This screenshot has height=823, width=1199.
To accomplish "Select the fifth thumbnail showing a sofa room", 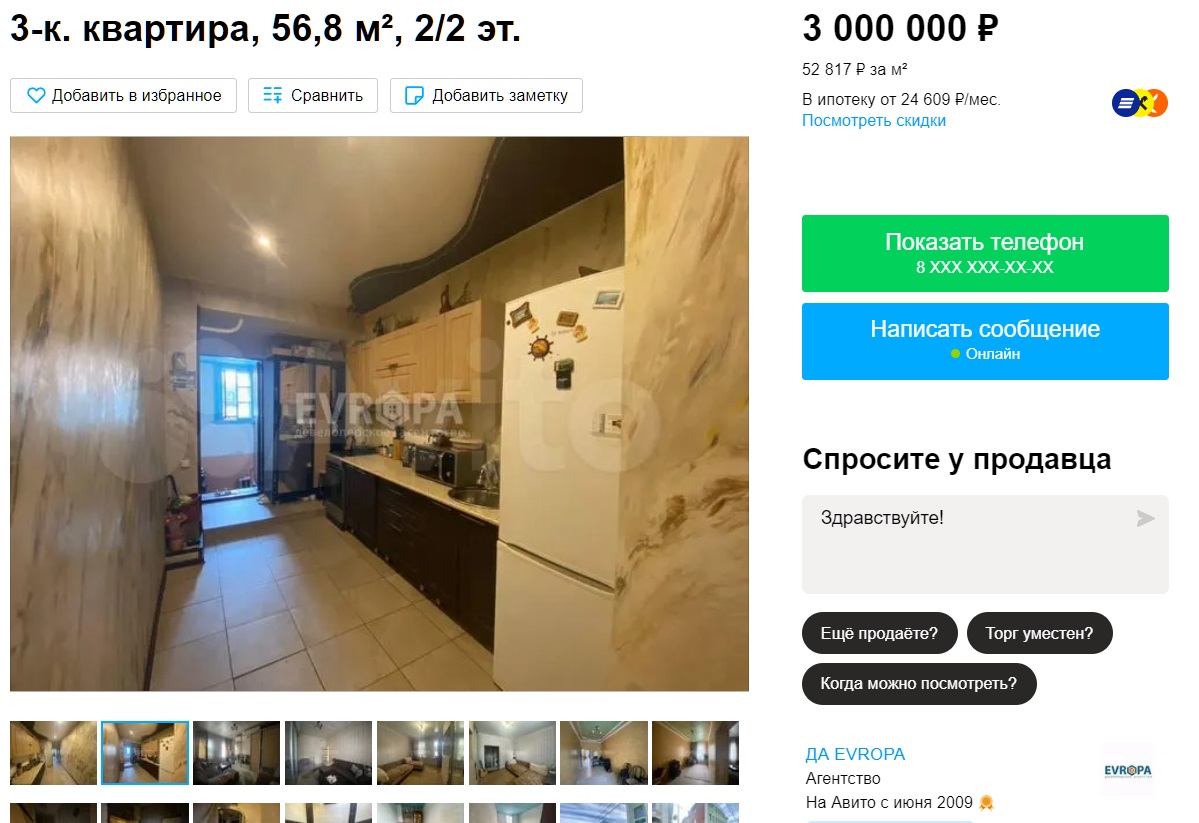I will pos(420,753).
